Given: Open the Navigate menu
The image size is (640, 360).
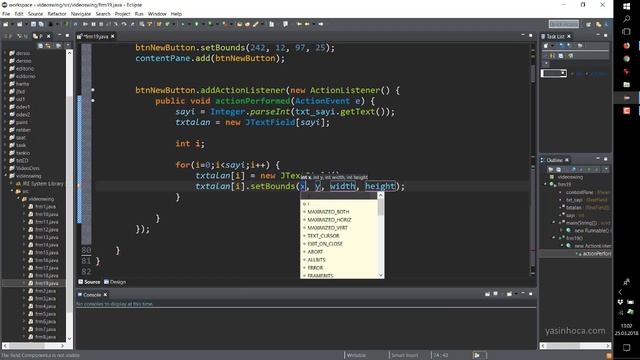Looking at the screenshot, I should 81,14.
